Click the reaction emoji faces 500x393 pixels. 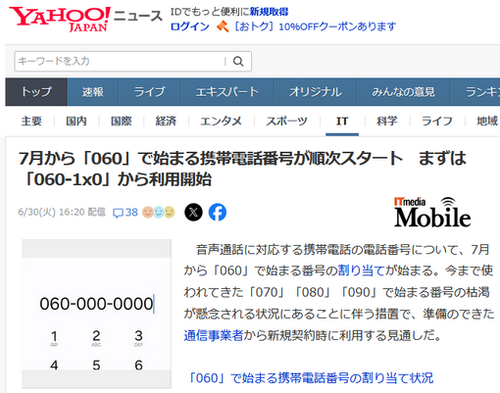click(159, 212)
